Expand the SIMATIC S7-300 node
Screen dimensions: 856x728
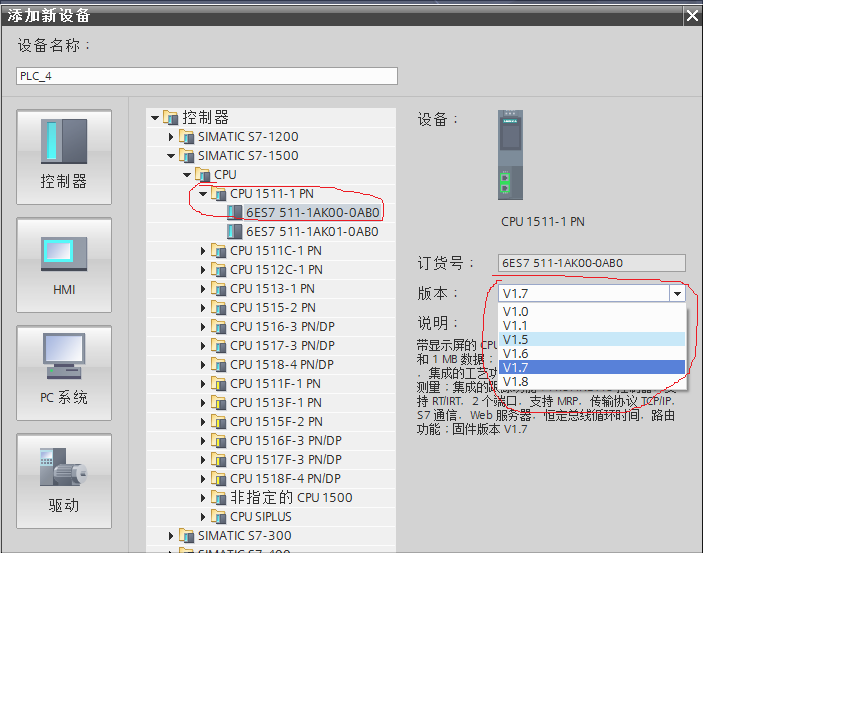click(171, 536)
